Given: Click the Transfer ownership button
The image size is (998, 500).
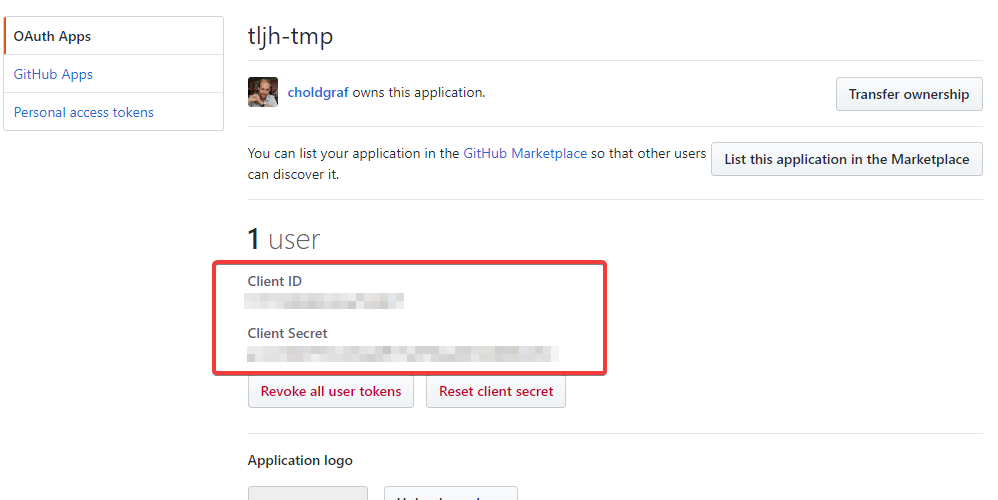Looking at the screenshot, I should (908, 94).
